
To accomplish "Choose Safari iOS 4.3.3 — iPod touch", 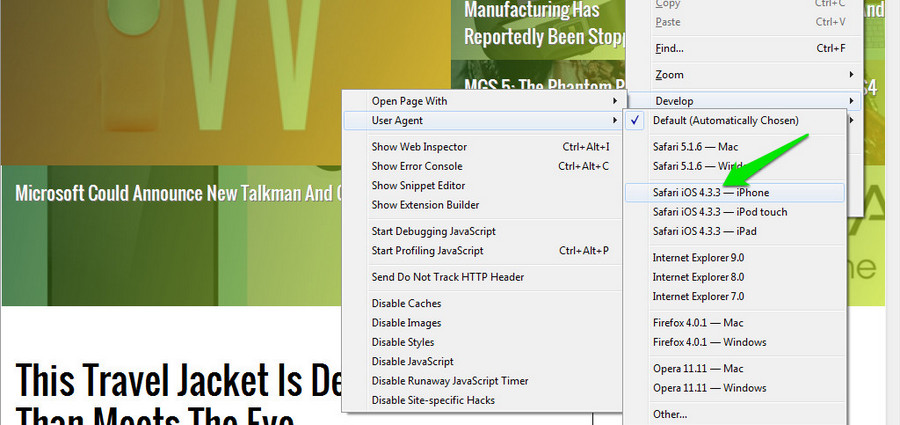I will coord(735,212).
